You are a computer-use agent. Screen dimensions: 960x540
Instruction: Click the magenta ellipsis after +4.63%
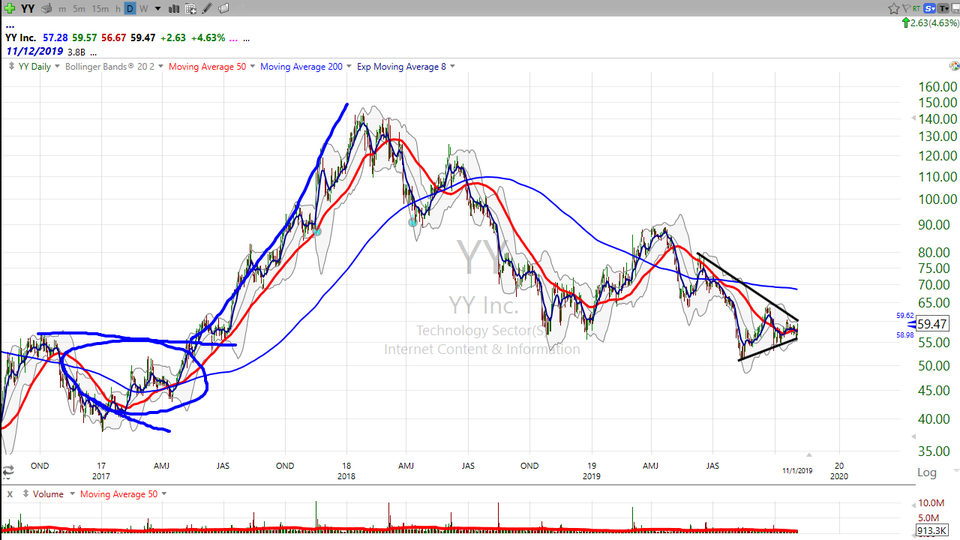pyautogui.click(x=233, y=39)
